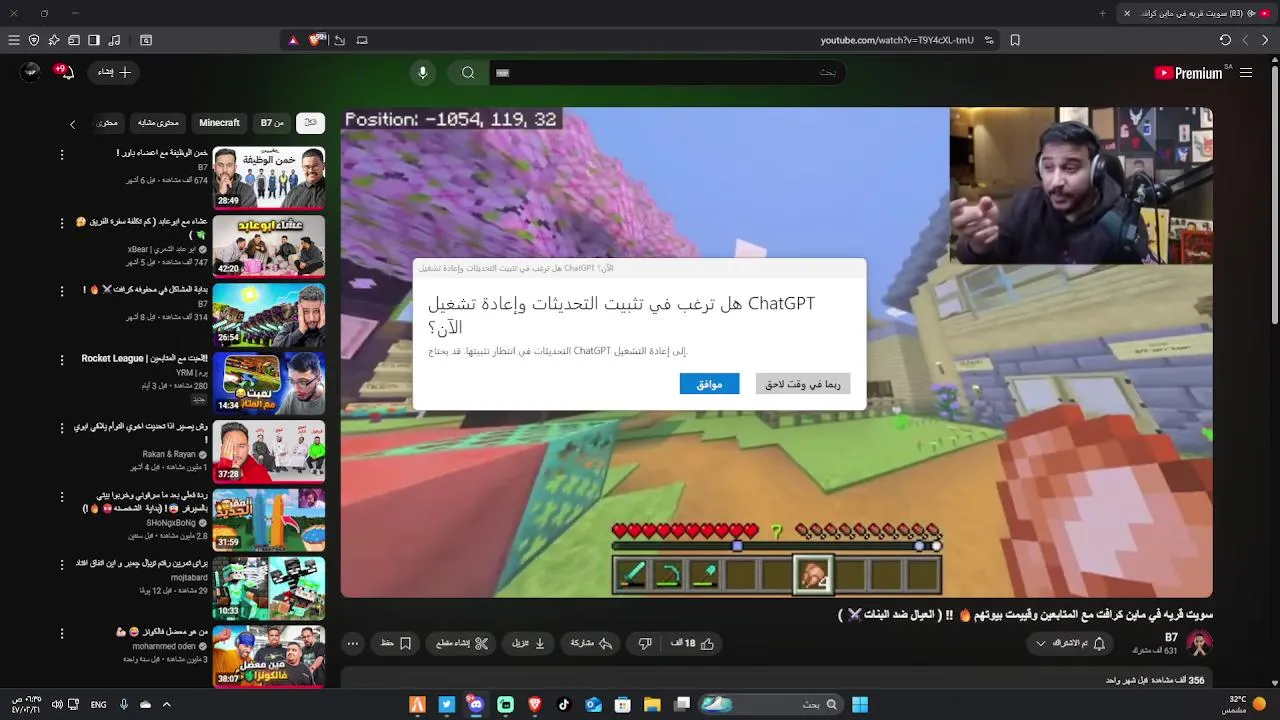The height and width of the screenshot is (720, 1280).
Task: Dislike the video
Action: pos(645,643)
